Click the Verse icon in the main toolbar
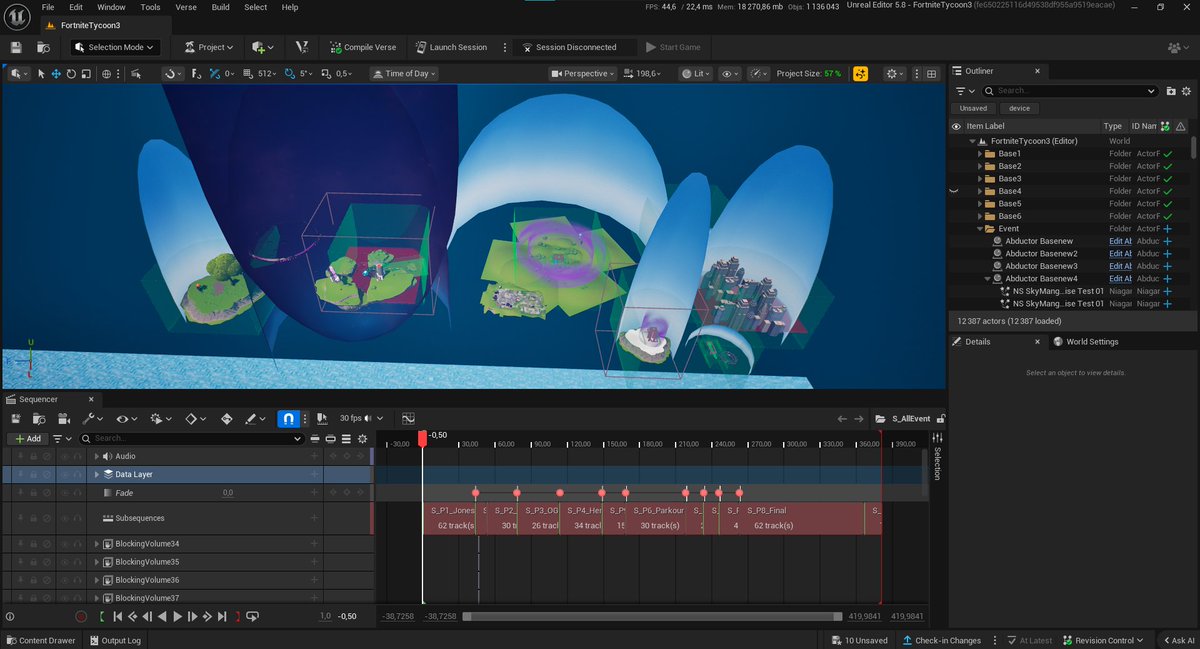Viewport: 1200px width, 649px height. pyautogui.click(x=301, y=47)
